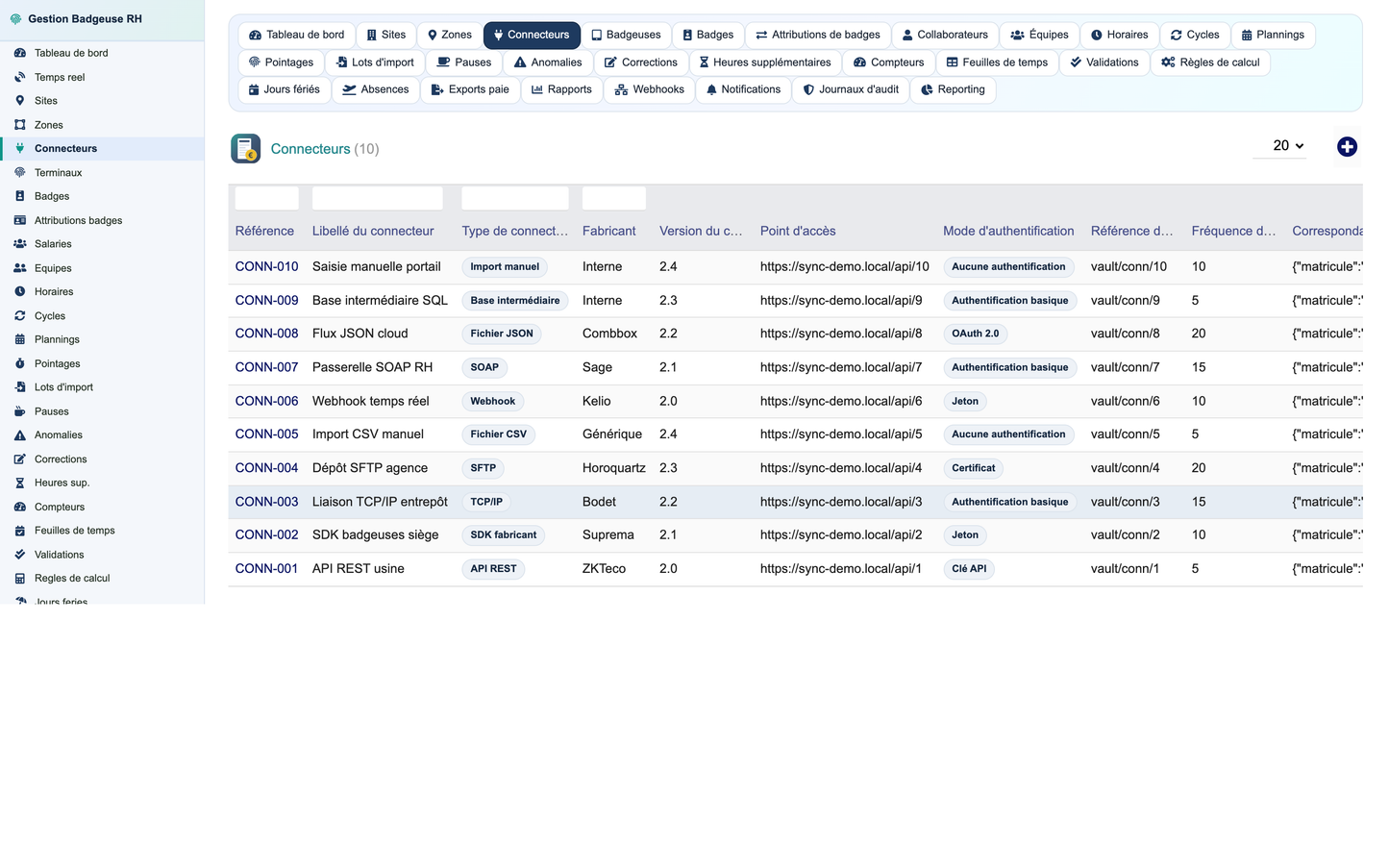
Task: Click the SDK fabricant type badge
Action: point(503,535)
